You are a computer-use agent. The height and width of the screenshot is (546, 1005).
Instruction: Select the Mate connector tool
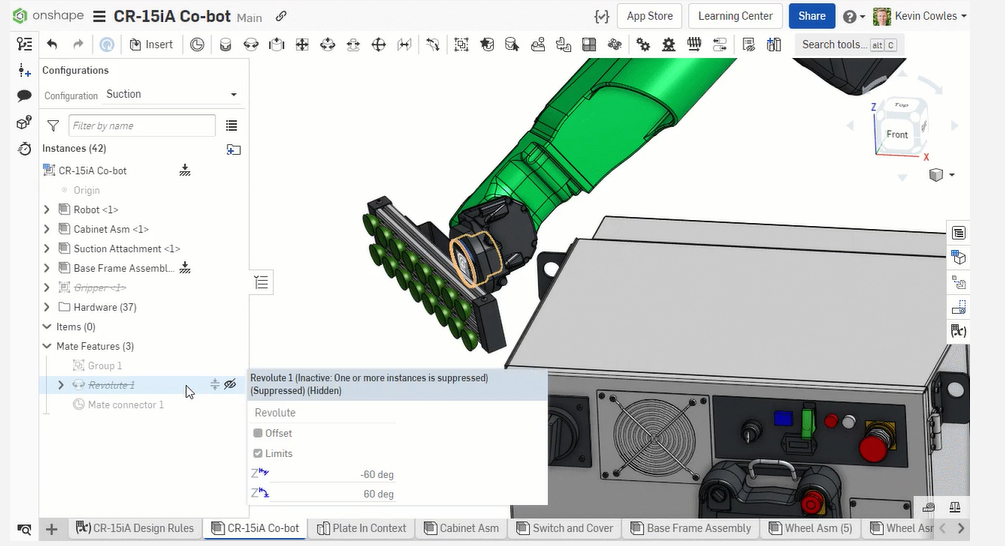(x=197, y=44)
